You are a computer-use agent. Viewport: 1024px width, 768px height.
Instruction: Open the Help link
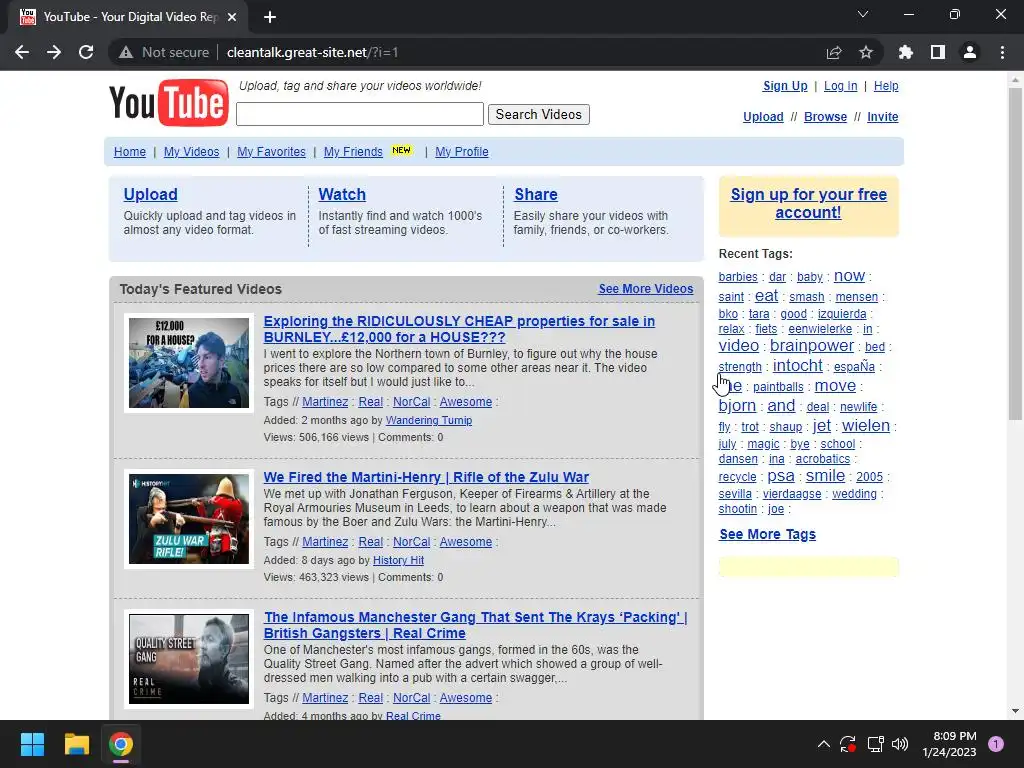886,86
